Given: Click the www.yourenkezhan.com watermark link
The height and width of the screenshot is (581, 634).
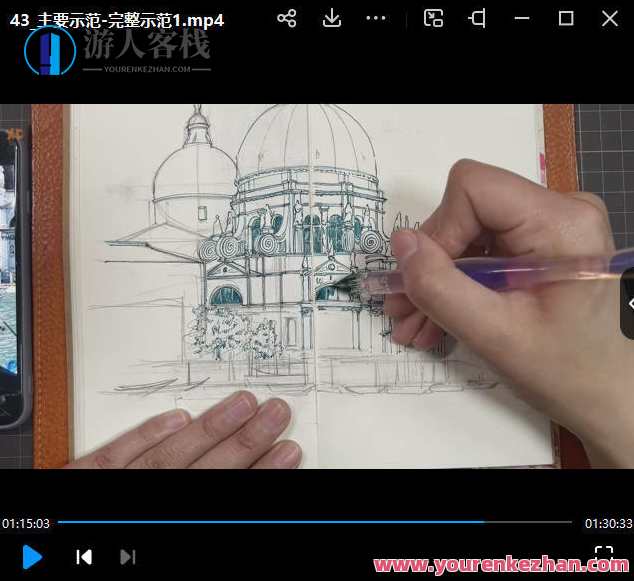Looking at the screenshot, I should tap(500, 566).
